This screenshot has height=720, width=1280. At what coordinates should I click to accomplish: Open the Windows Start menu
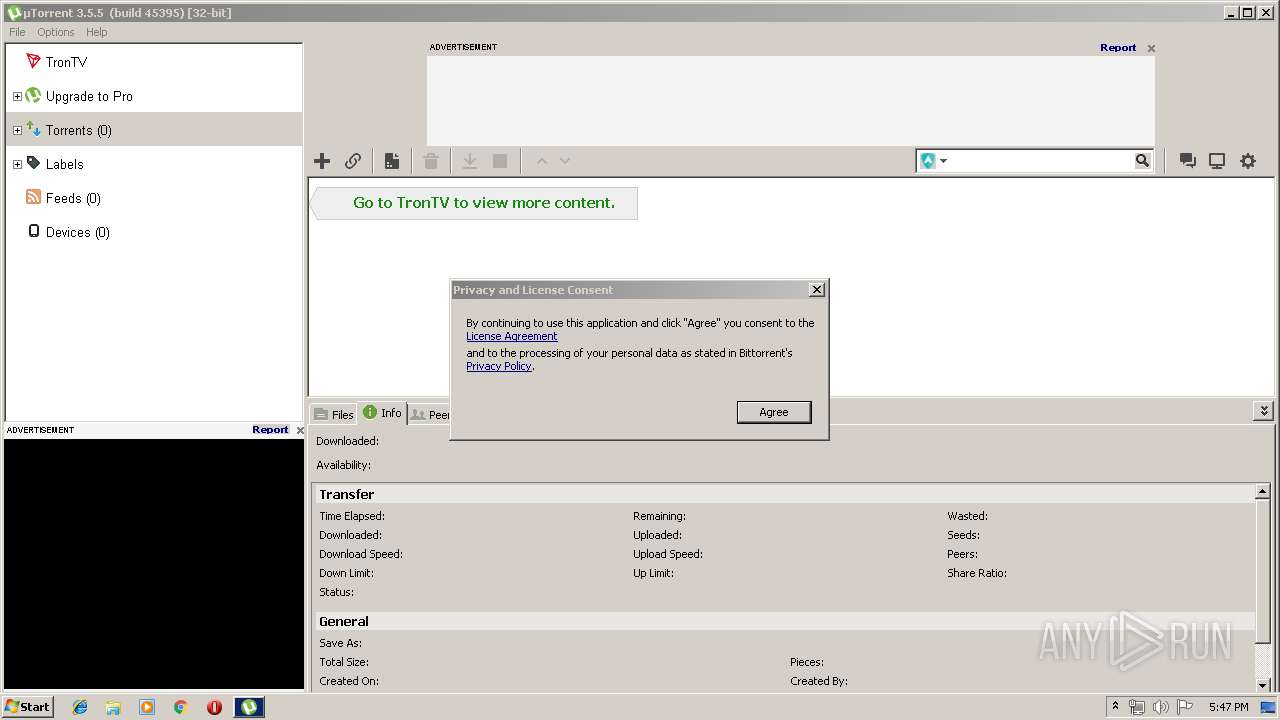point(28,707)
